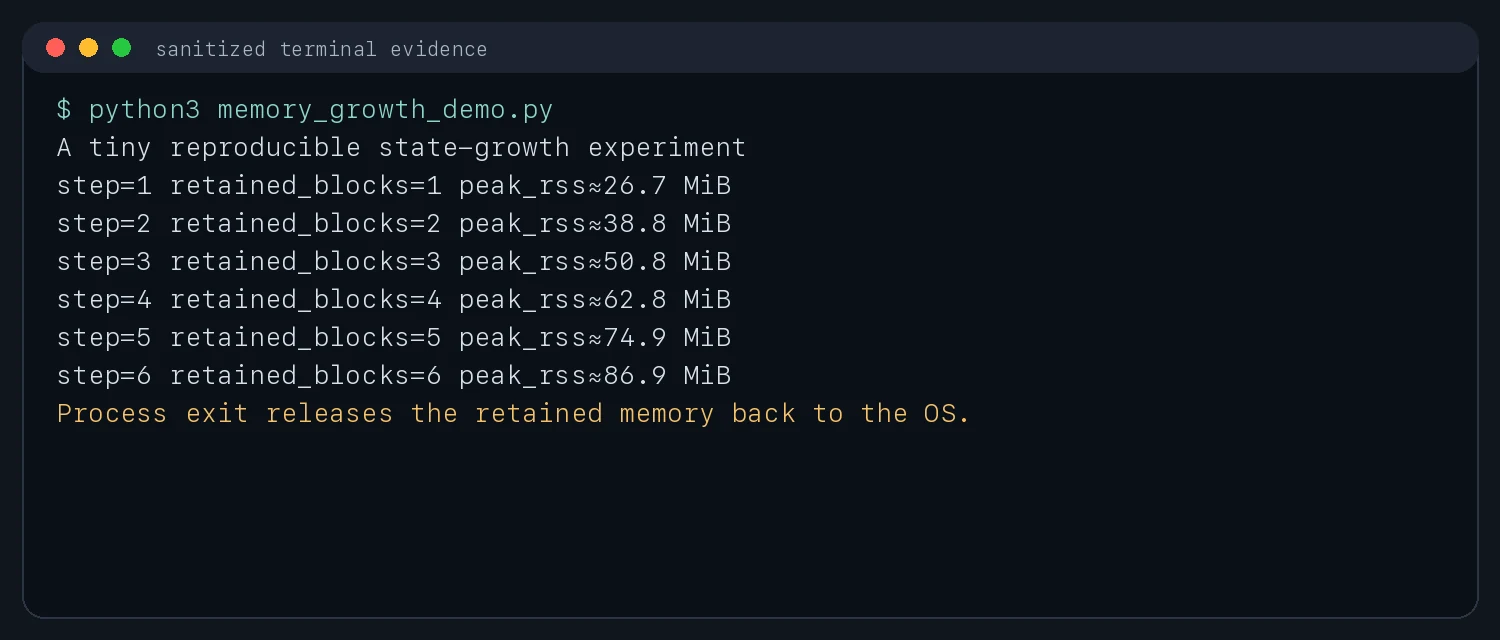Click retained_blocks=3 text
The height and width of the screenshot is (640, 1500).
306,262
